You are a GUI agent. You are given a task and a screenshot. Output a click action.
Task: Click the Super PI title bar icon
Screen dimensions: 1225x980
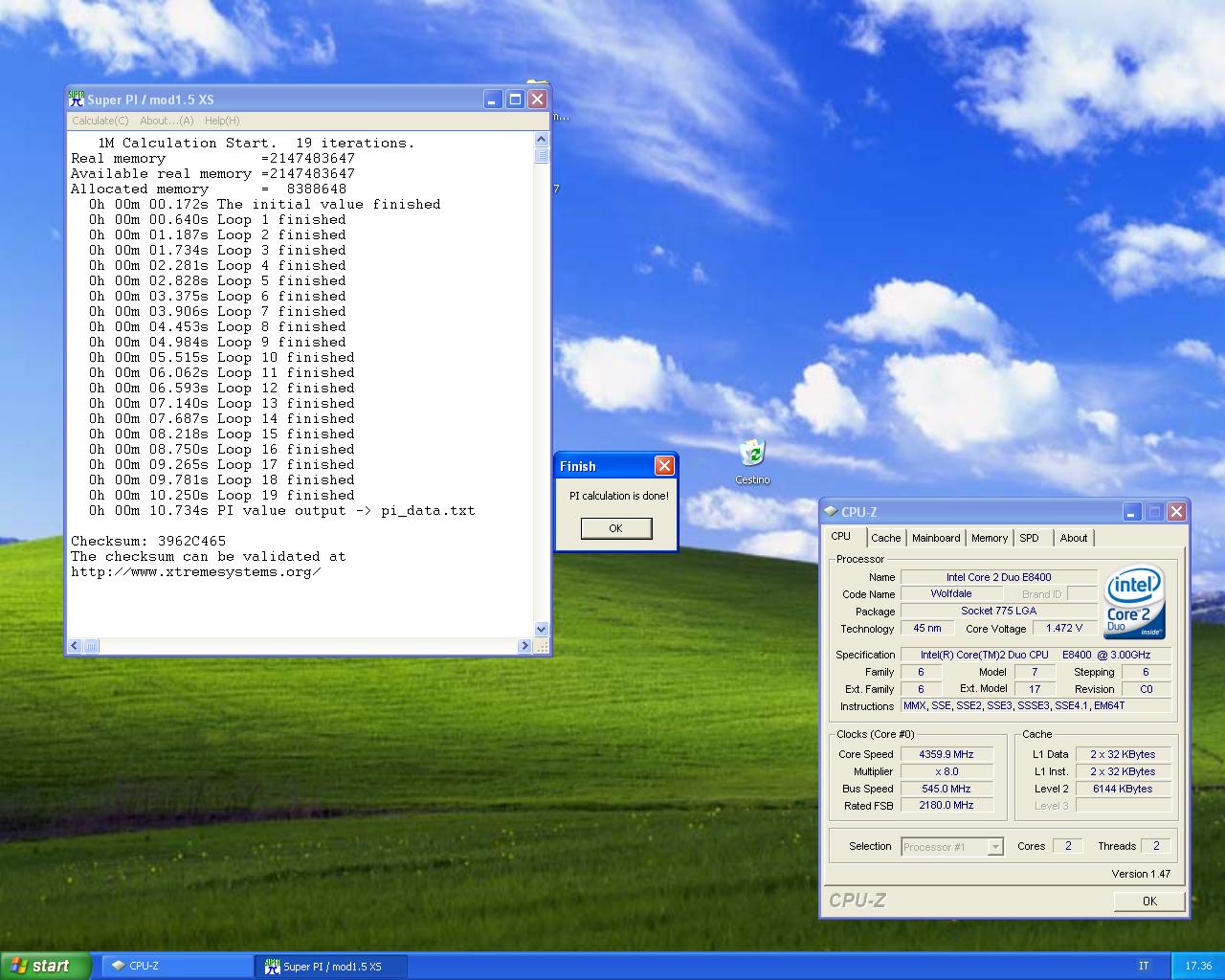[77, 99]
